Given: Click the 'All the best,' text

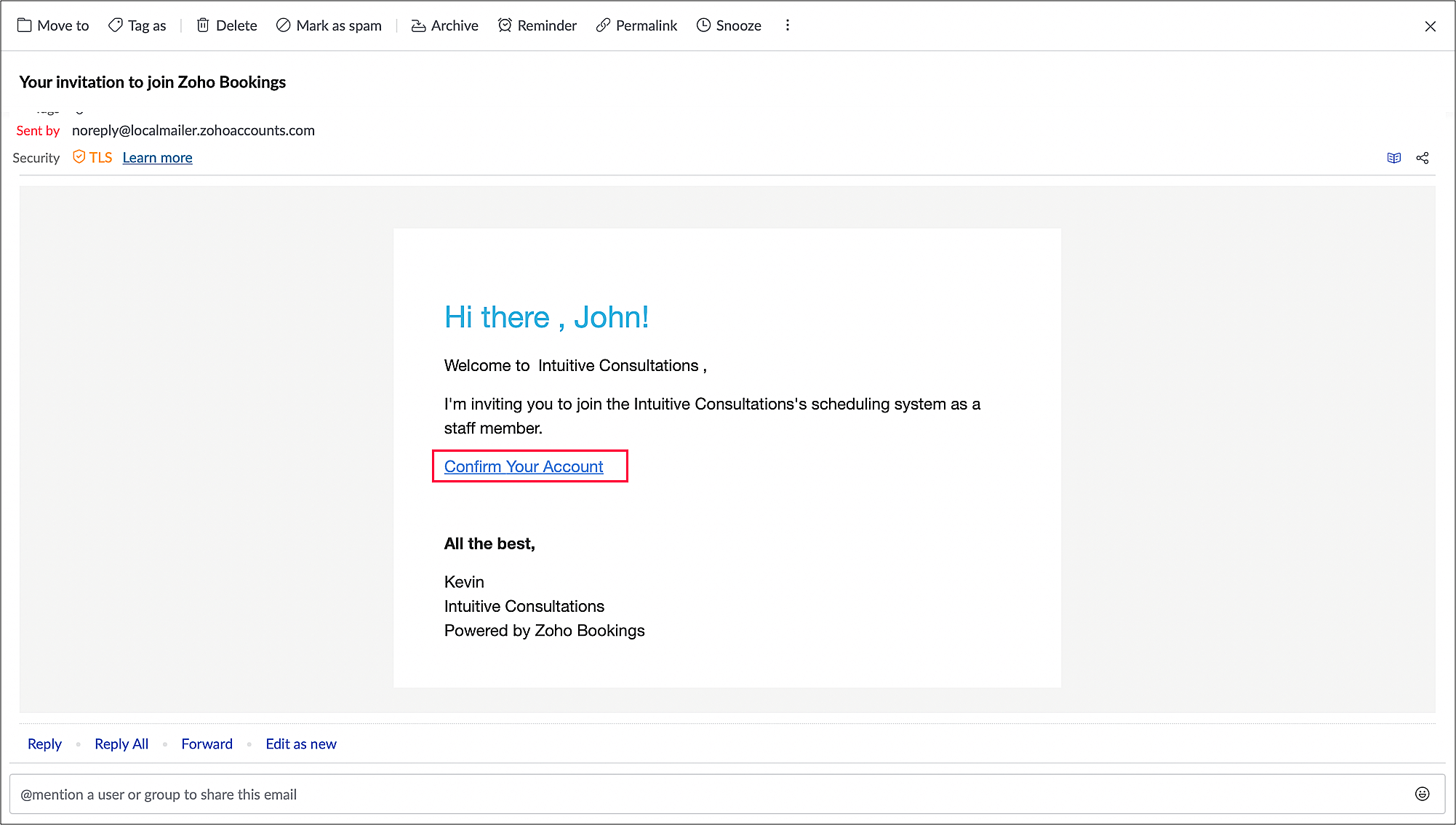Looking at the screenshot, I should [x=489, y=543].
